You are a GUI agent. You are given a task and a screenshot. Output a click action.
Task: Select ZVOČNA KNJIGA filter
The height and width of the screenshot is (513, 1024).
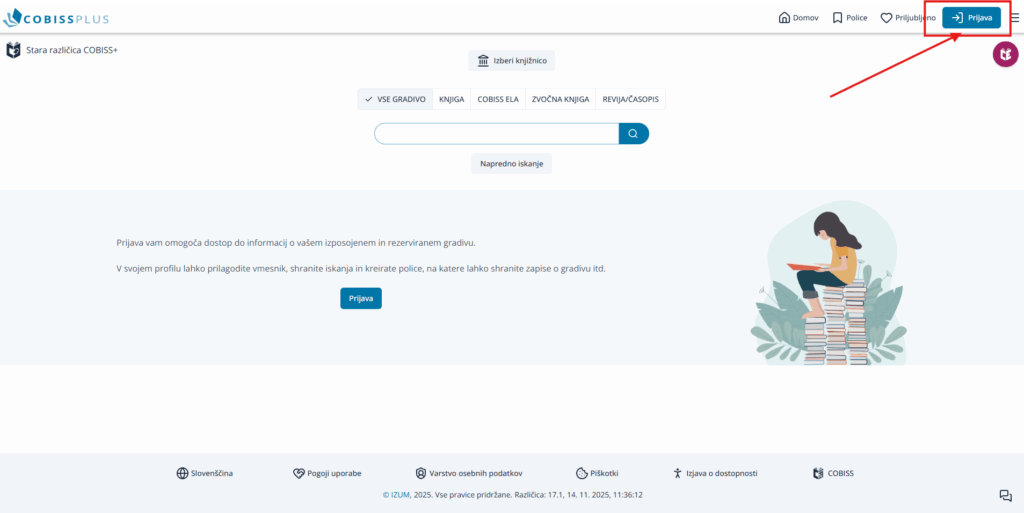point(559,99)
